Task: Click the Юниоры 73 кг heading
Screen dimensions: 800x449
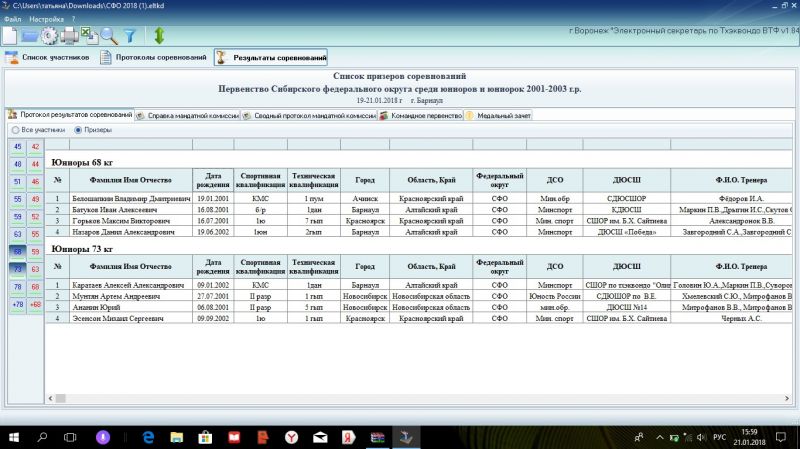Action: (x=82, y=249)
